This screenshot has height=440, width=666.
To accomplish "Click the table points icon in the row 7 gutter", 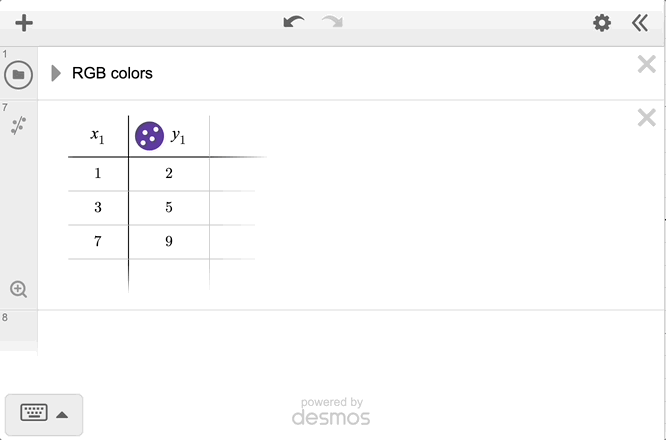I will (x=18, y=126).
